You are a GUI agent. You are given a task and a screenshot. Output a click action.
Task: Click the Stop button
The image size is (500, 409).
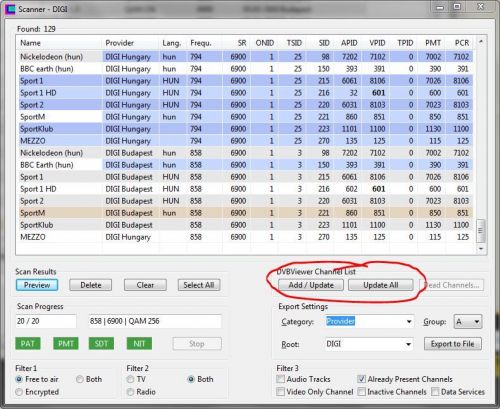197,344
